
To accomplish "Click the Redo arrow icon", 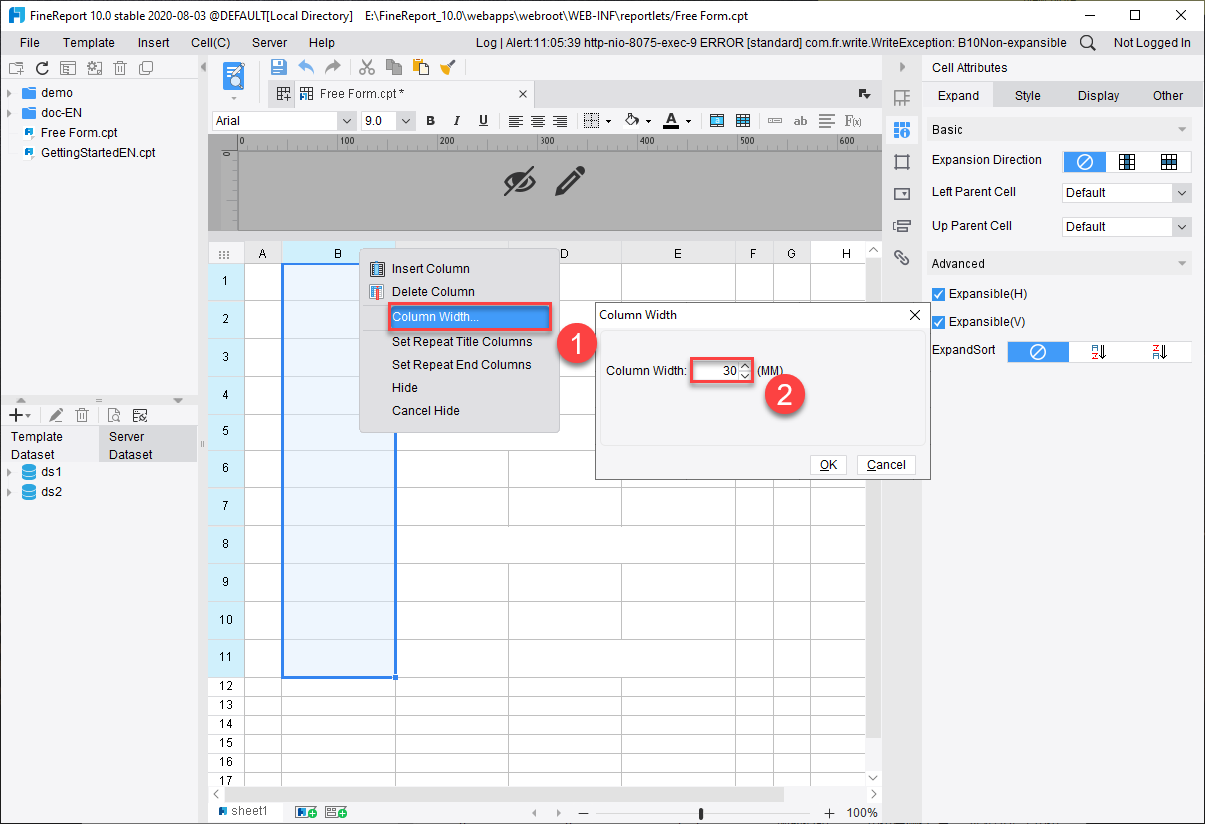I will pyautogui.click(x=333, y=67).
